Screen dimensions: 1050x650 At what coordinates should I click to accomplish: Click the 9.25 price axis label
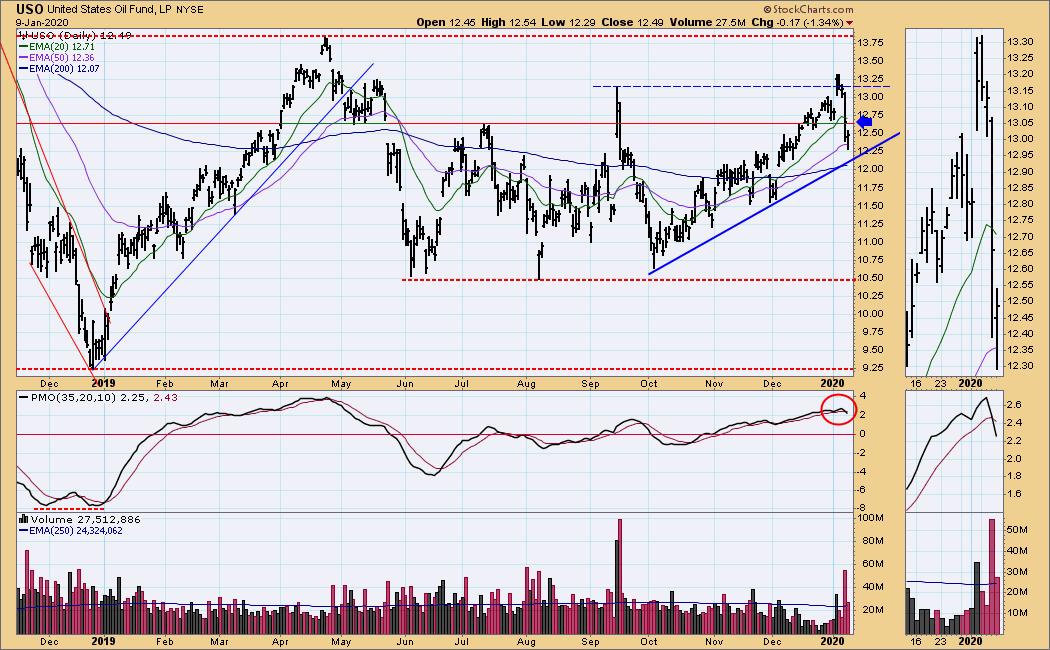click(870, 368)
